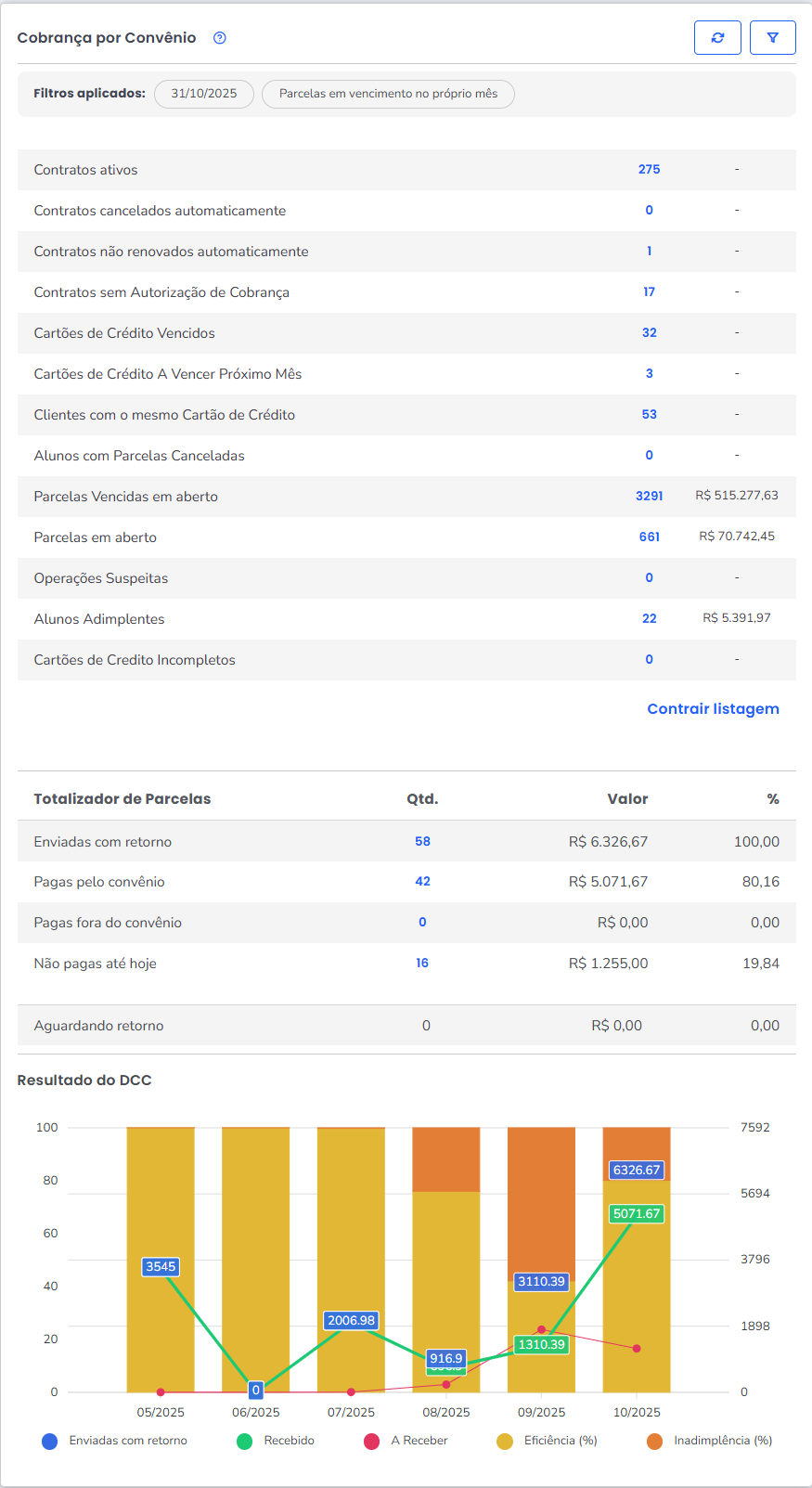Click the 16 Não pagas até hoje quantity
This screenshot has width=812, height=1488.
(422, 964)
